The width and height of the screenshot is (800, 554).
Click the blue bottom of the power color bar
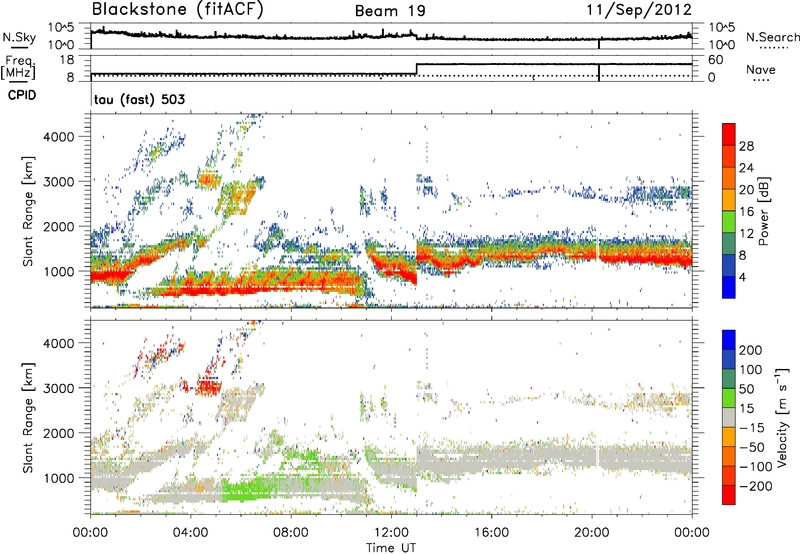[x=729, y=287]
